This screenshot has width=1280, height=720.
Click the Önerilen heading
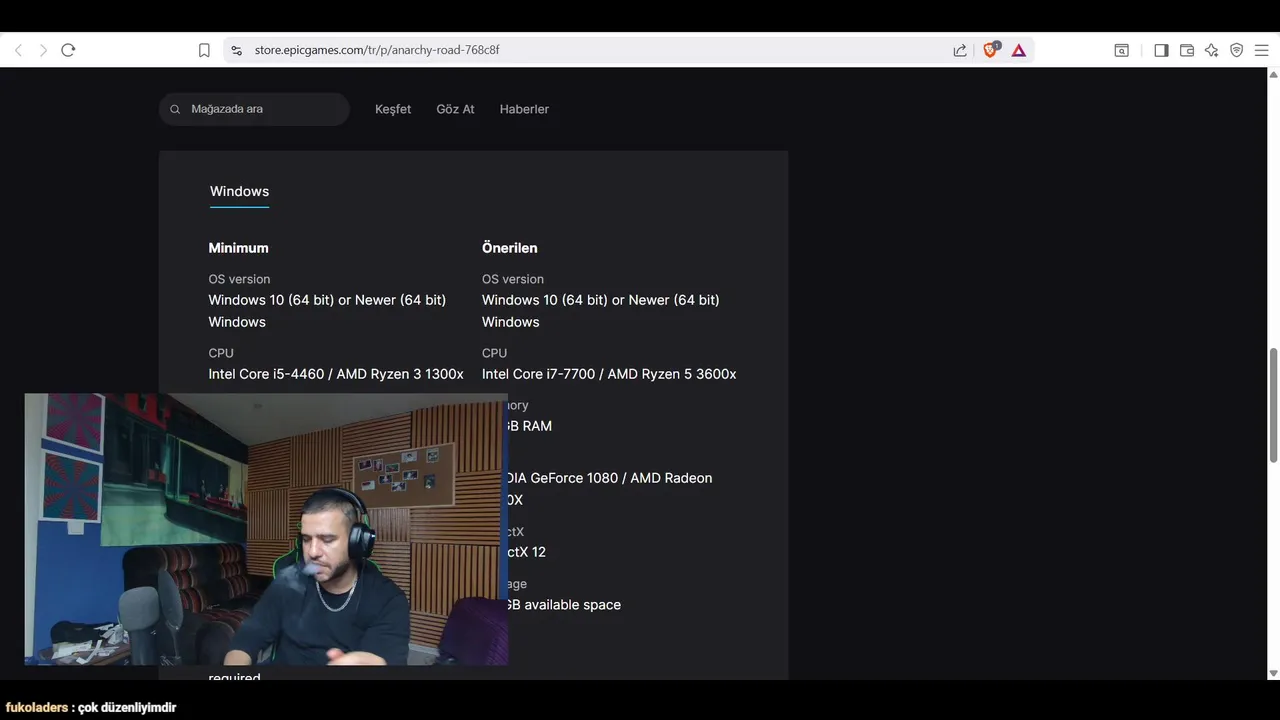pos(510,248)
